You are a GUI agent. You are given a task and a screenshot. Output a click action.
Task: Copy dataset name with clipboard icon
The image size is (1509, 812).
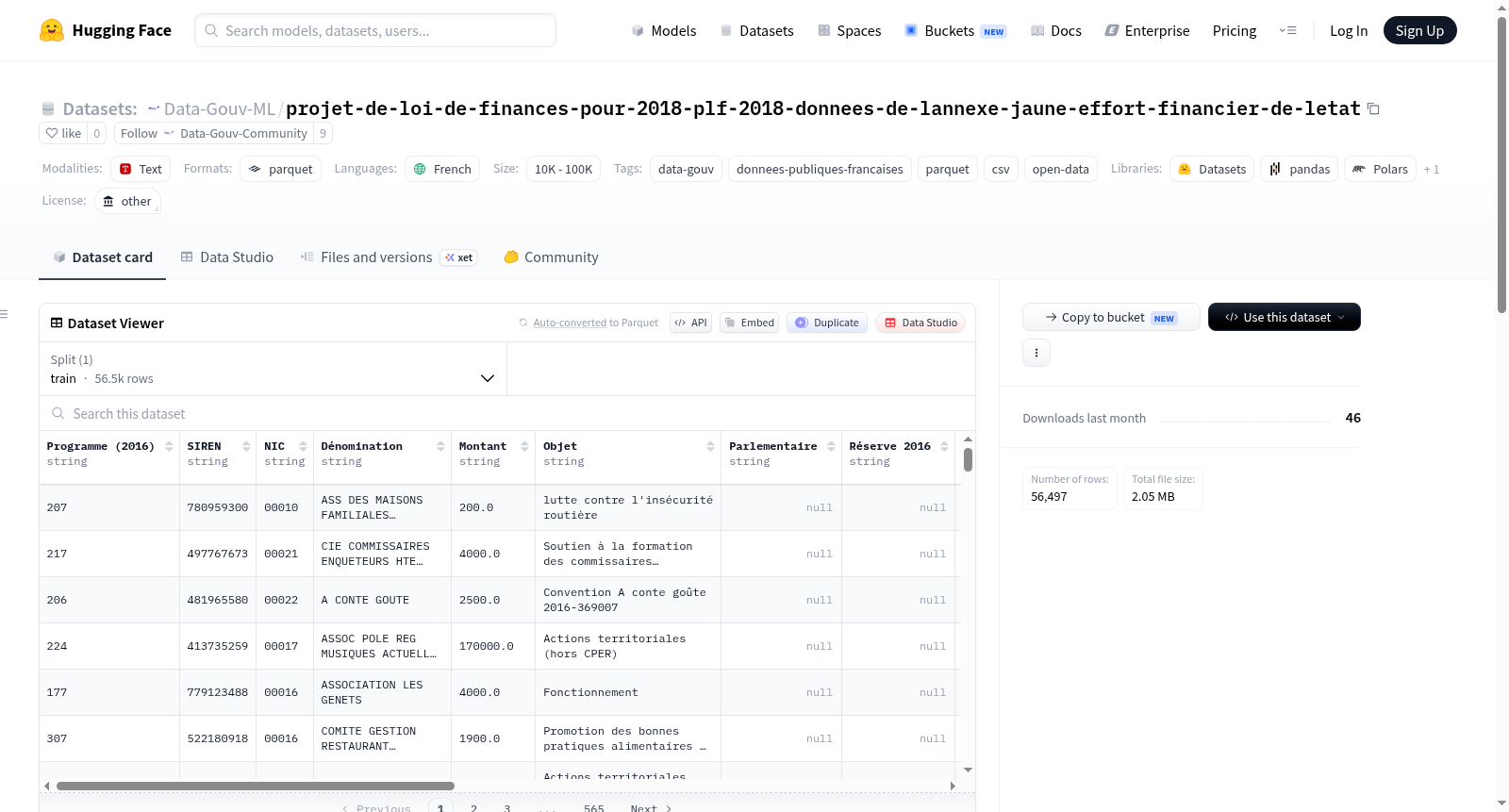[x=1373, y=109]
